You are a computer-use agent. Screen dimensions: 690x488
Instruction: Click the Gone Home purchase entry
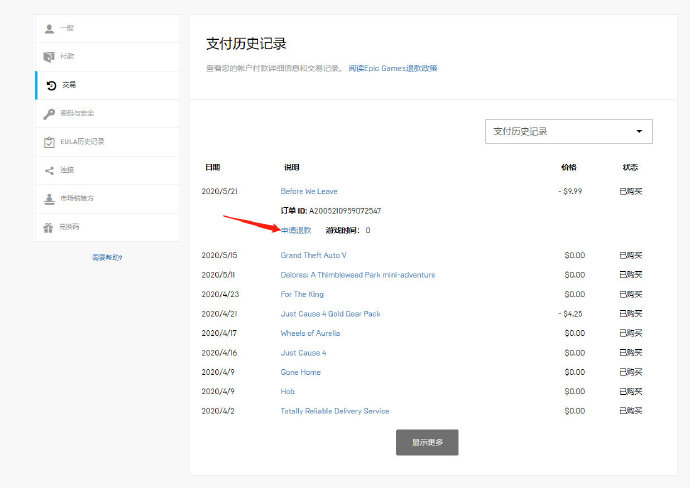pyautogui.click(x=300, y=372)
